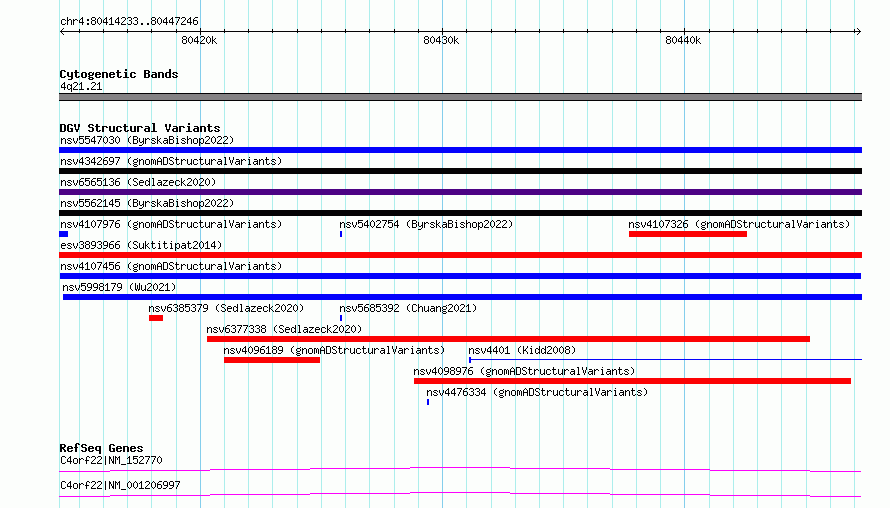Open the nsv5402754 (ByrskaBishop2022) label
The width and height of the screenshot is (890, 508).
[x=426, y=224]
